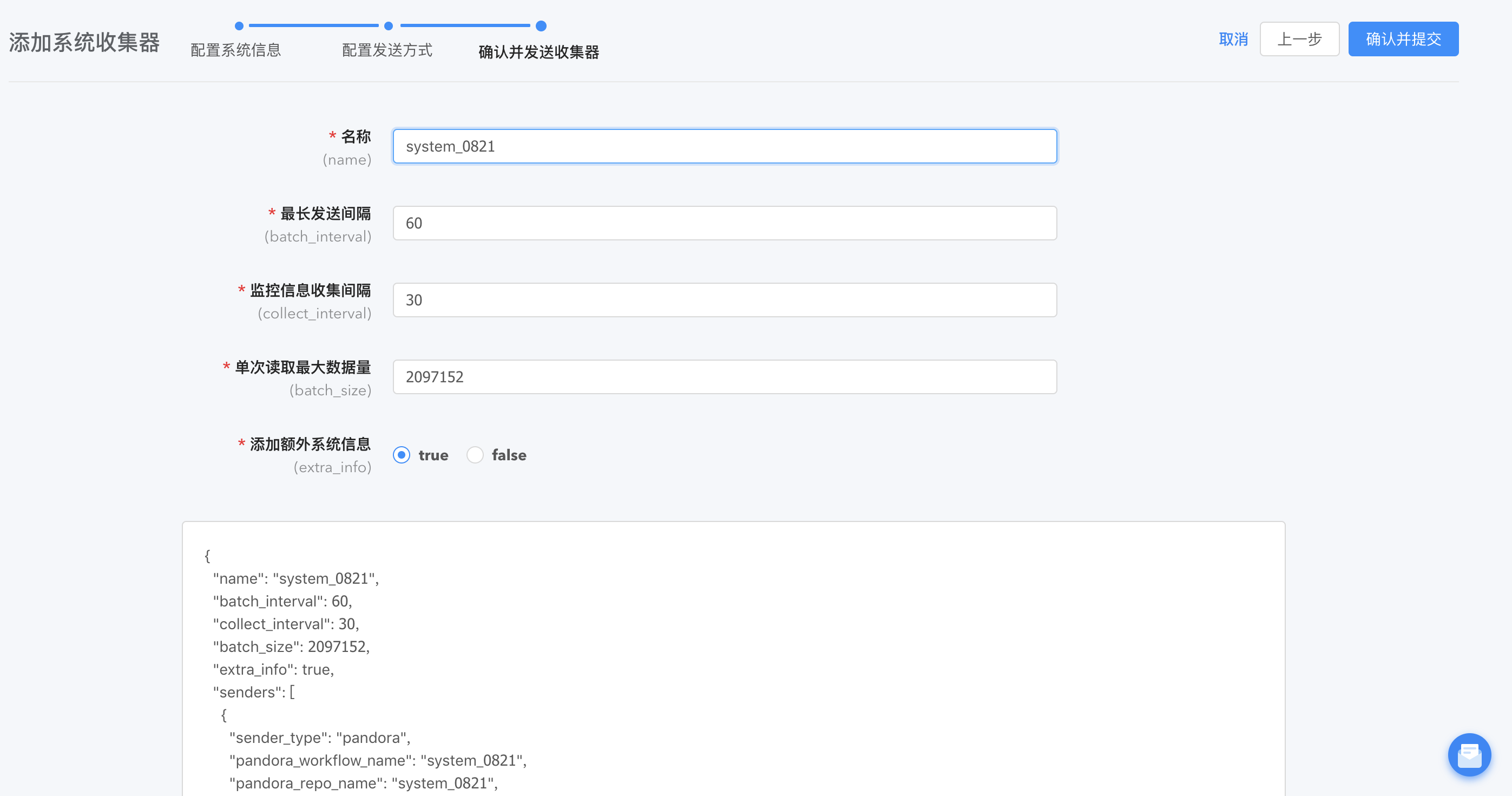Click the 监控信息收集间隔 label
The width and height of the screenshot is (1512, 796).
pyautogui.click(x=311, y=290)
